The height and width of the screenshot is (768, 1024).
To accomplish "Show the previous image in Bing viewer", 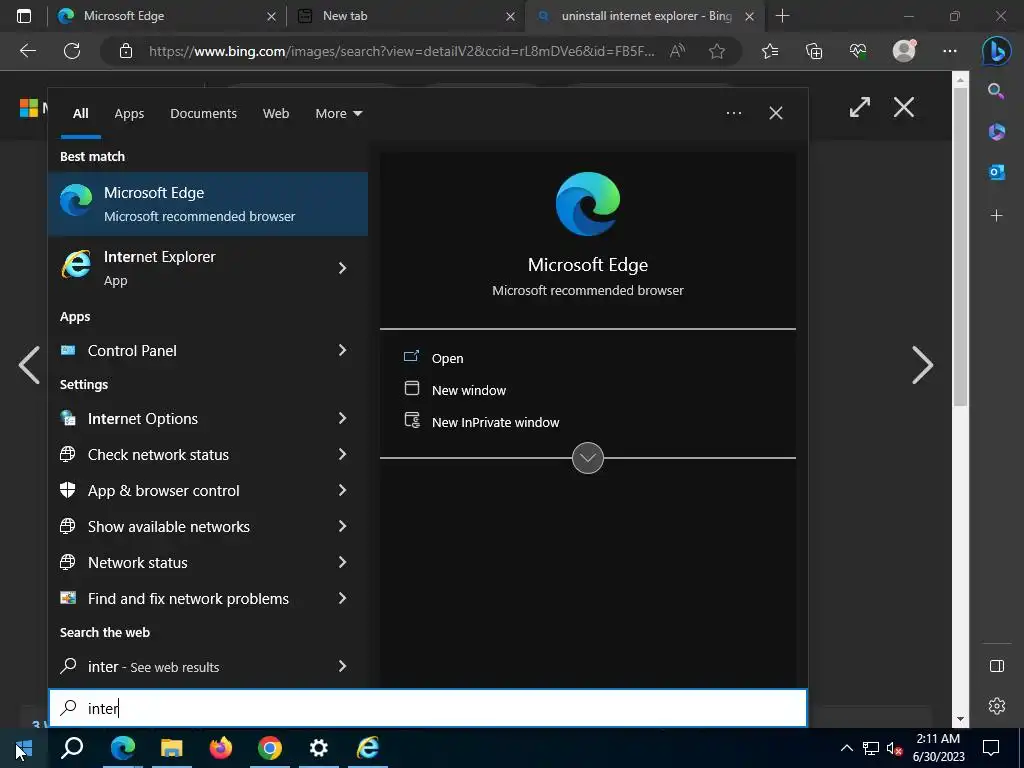I will (29, 364).
